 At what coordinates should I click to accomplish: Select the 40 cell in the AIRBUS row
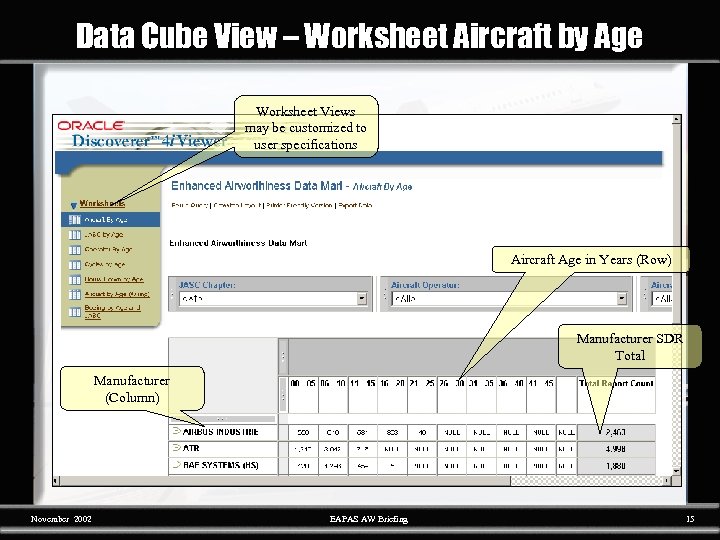pos(422,433)
